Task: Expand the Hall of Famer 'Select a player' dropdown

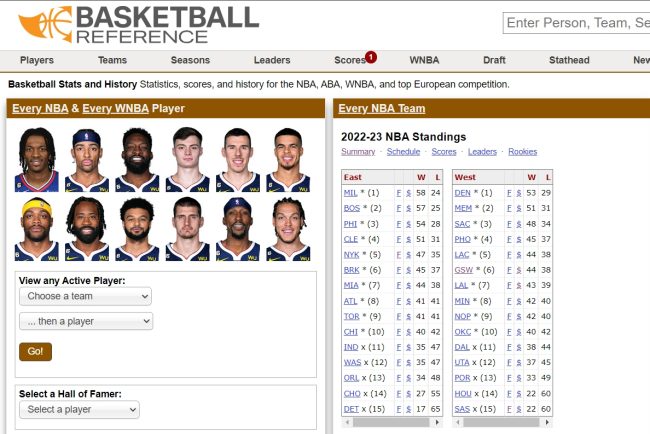Action: point(79,409)
